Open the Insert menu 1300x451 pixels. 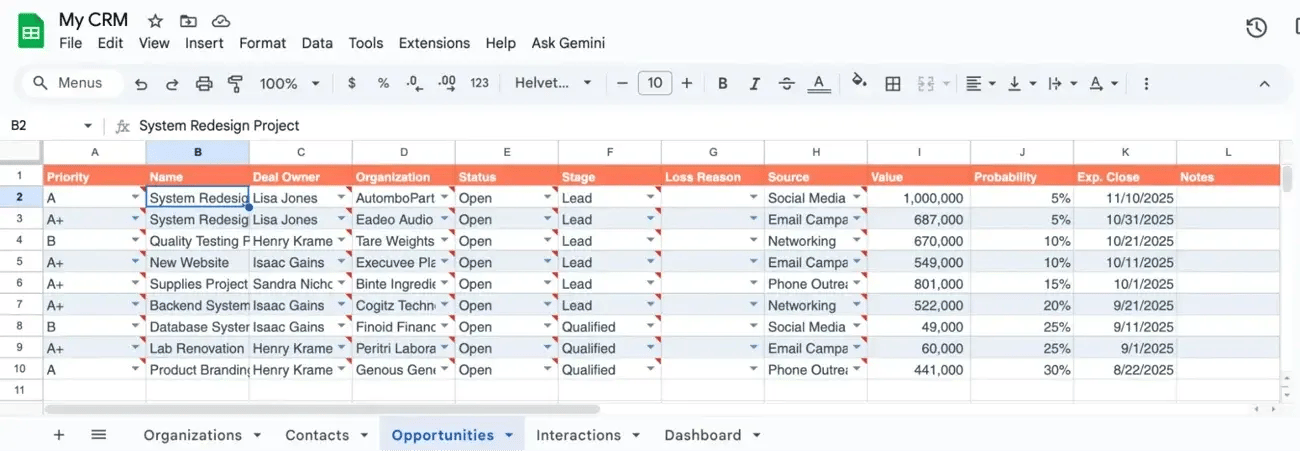pyautogui.click(x=204, y=43)
